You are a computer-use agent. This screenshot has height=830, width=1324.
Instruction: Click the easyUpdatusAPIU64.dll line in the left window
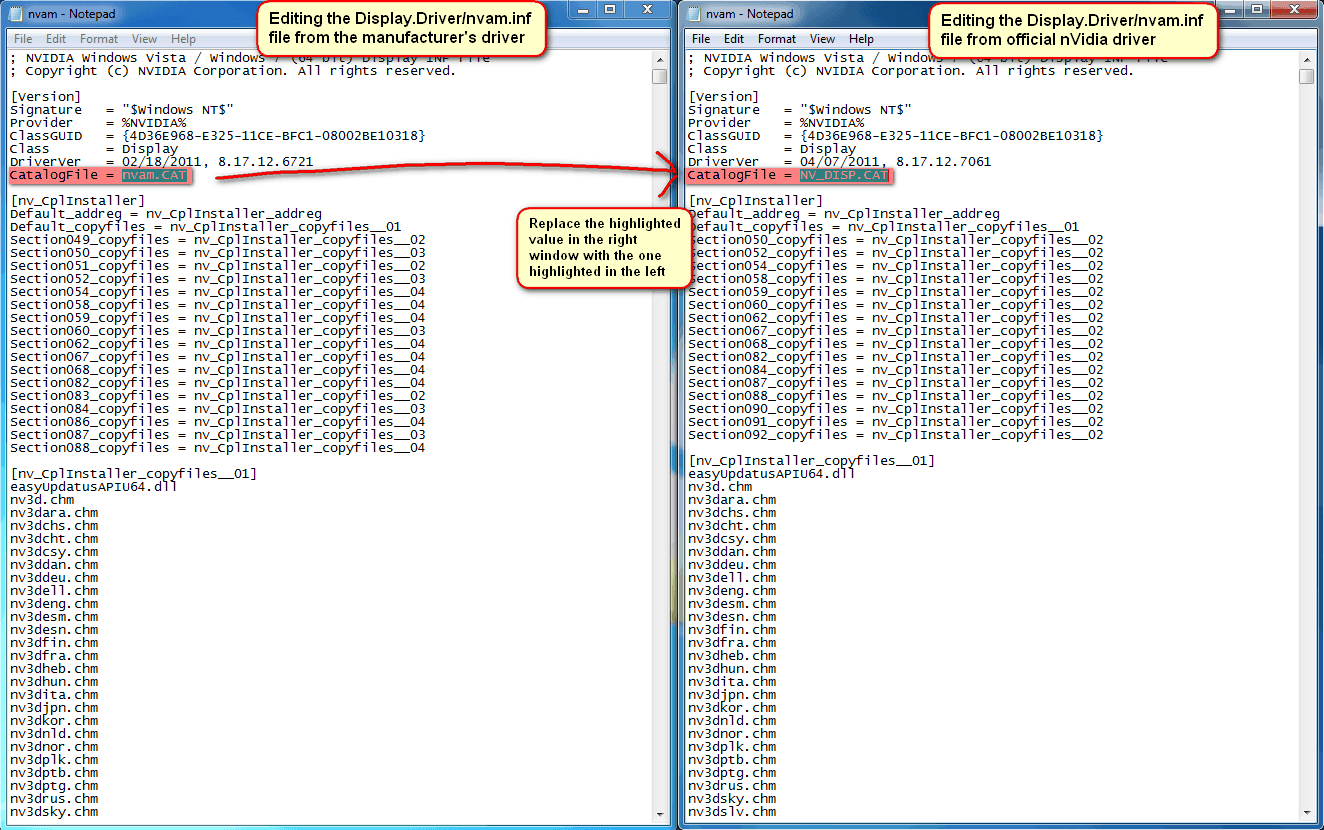coord(93,487)
